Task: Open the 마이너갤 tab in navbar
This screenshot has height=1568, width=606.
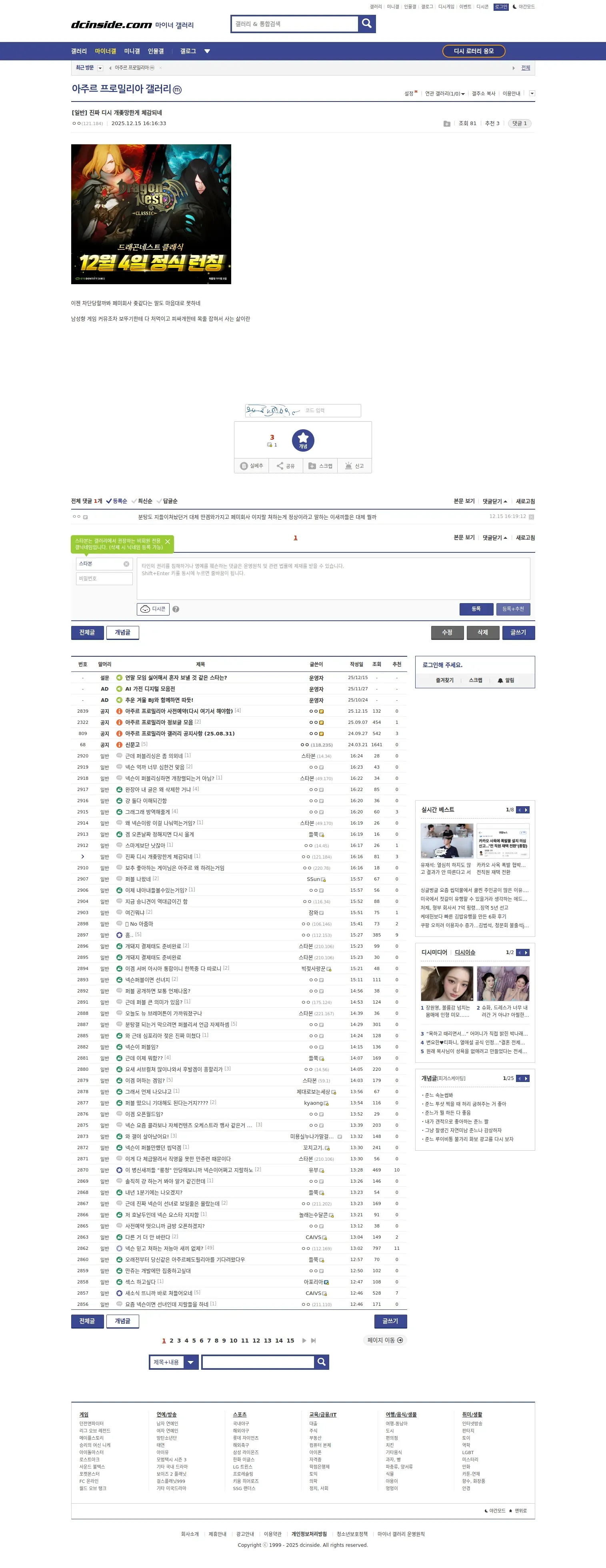Action: [x=105, y=51]
